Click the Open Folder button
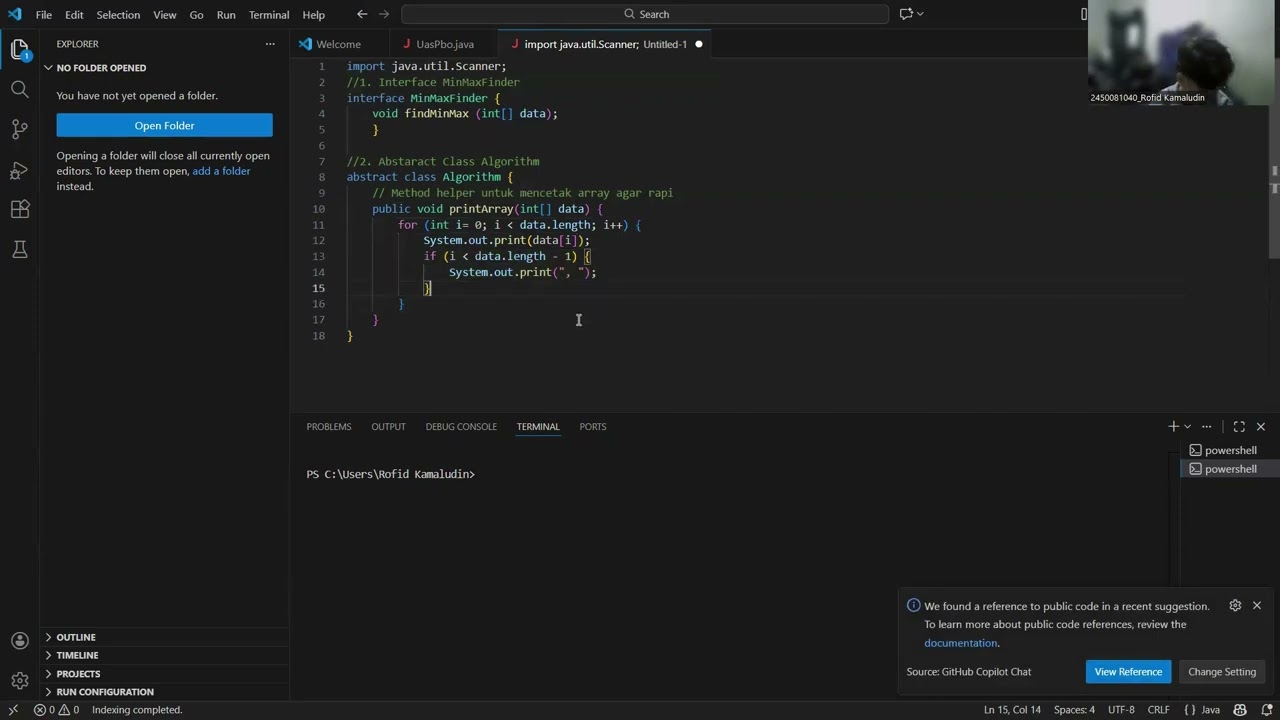Screen dimensions: 1280x720 click(164, 125)
